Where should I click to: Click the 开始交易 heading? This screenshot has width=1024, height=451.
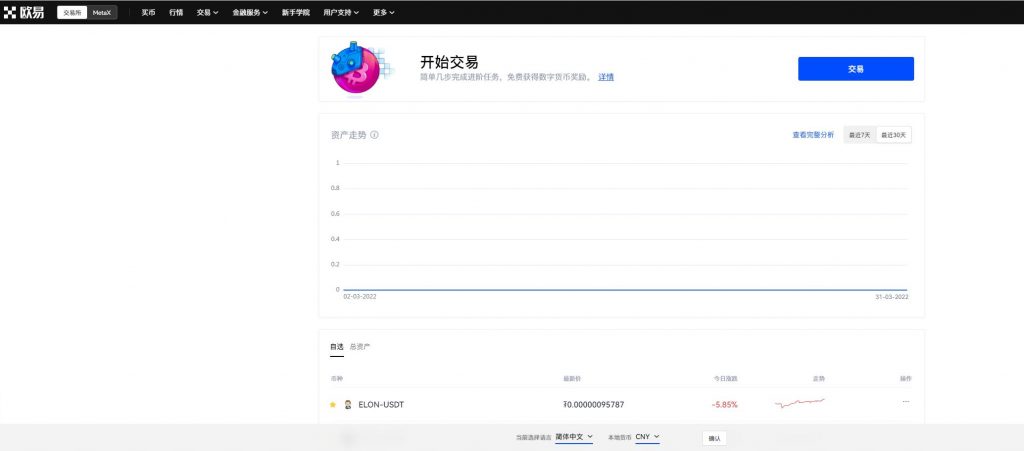click(449, 62)
